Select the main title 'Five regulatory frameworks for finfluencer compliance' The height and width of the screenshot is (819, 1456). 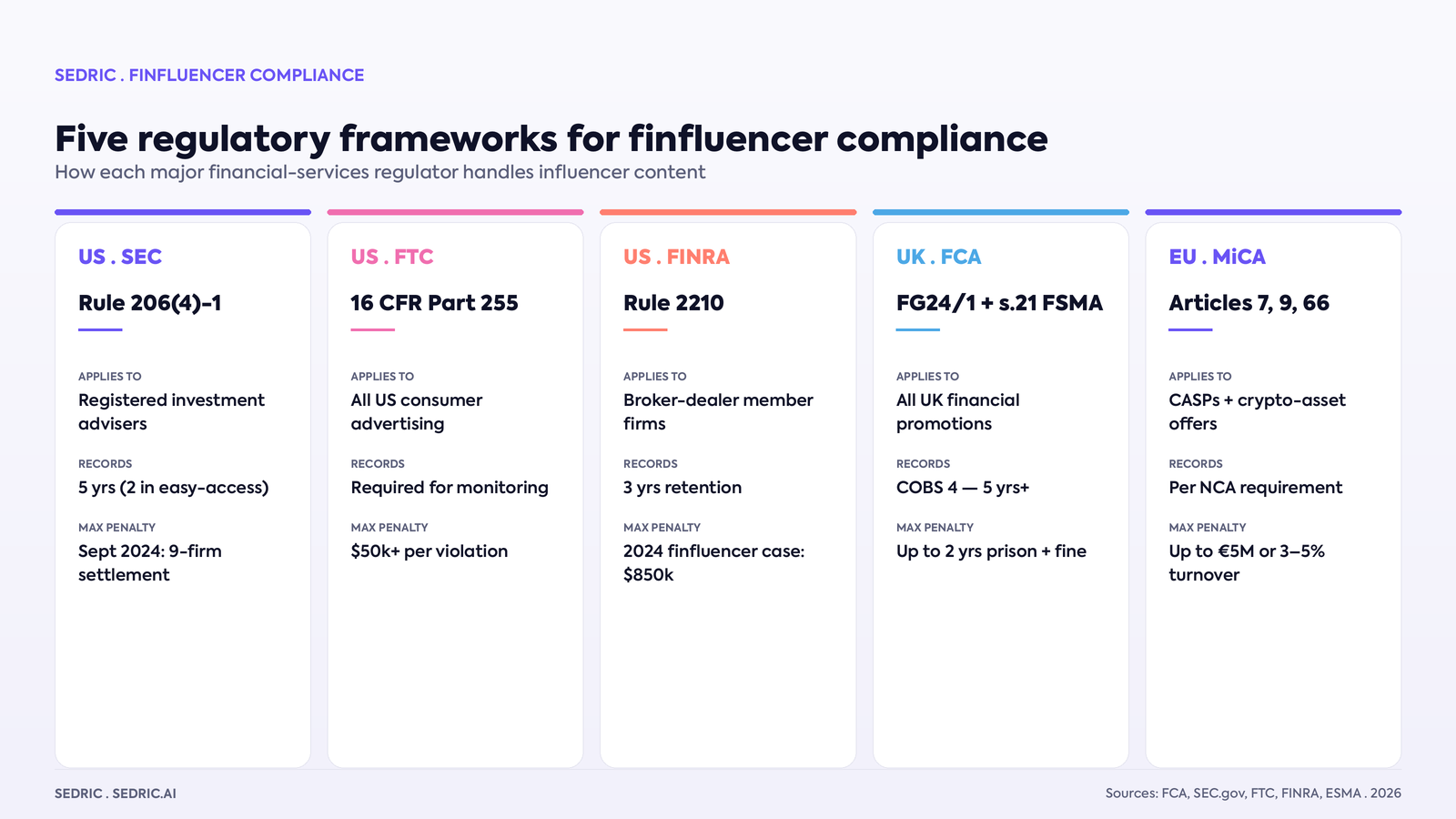pos(551,139)
